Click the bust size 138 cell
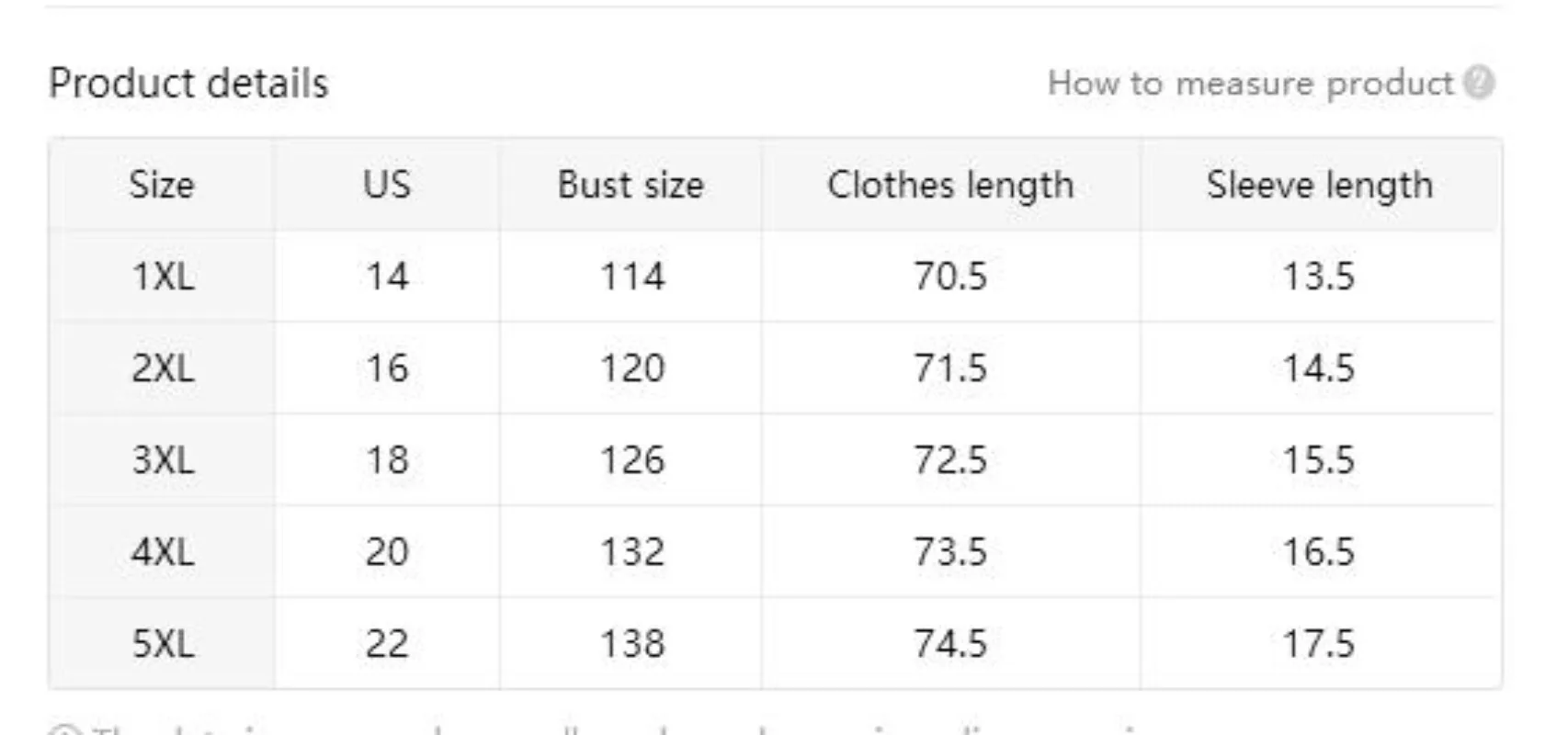Image resolution: width=1568 pixels, height=735 pixels. (x=631, y=643)
